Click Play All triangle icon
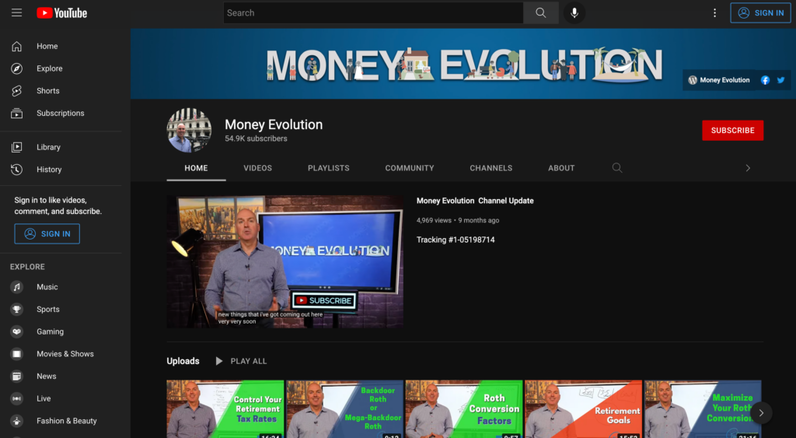 pos(219,361)
